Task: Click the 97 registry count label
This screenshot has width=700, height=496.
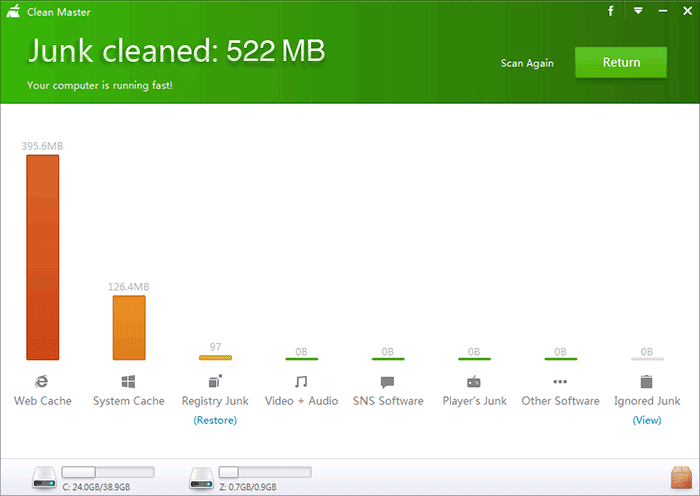Action: point(215,347)
